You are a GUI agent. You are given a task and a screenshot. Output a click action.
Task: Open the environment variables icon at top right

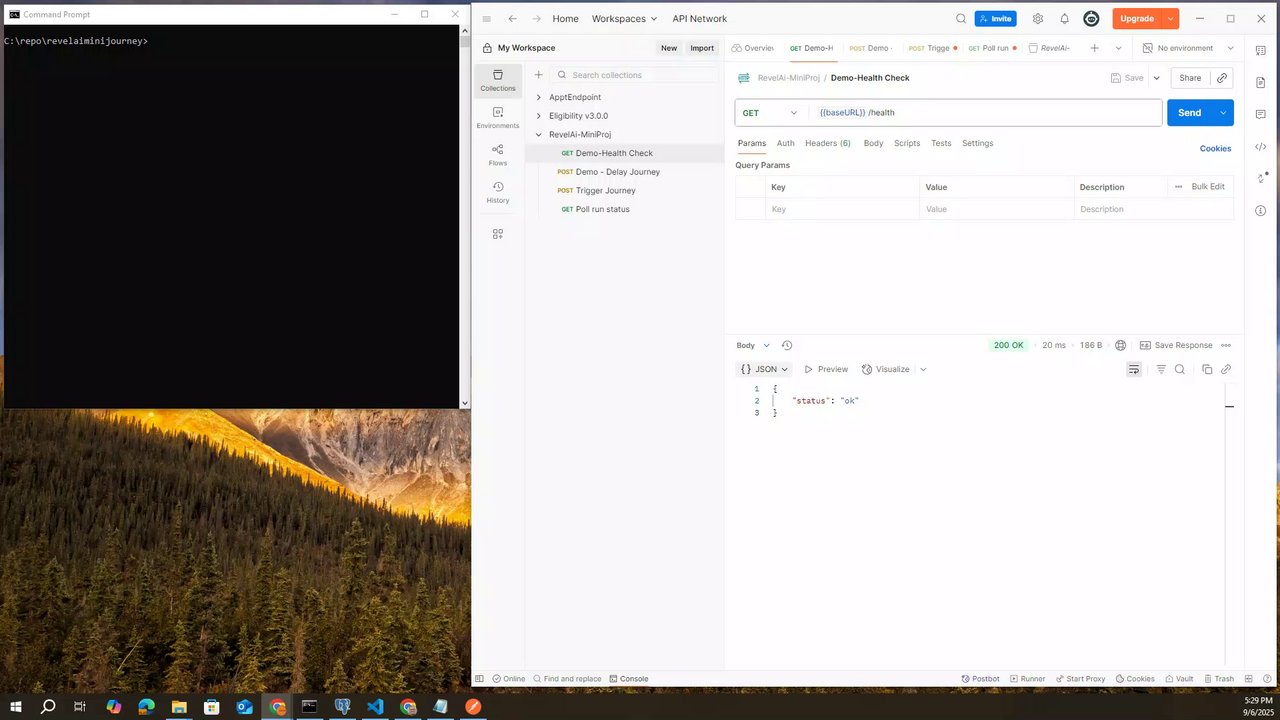pos(1260,48)
